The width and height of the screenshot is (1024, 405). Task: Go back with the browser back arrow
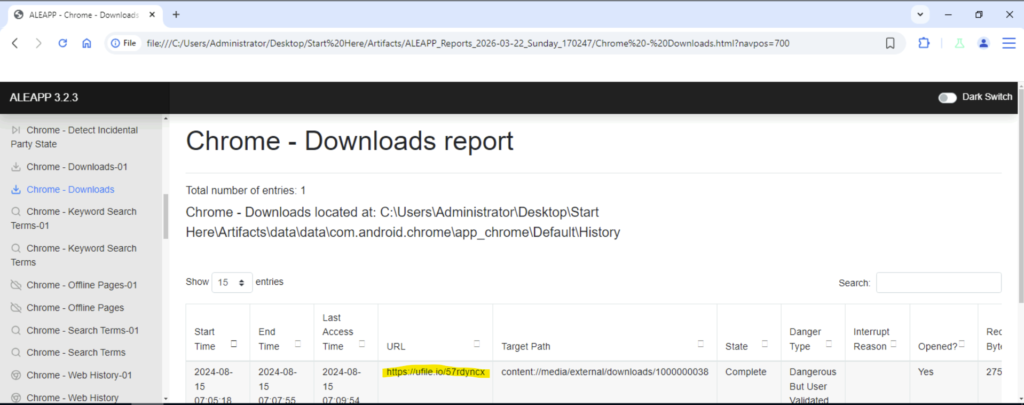click(15, 43)
